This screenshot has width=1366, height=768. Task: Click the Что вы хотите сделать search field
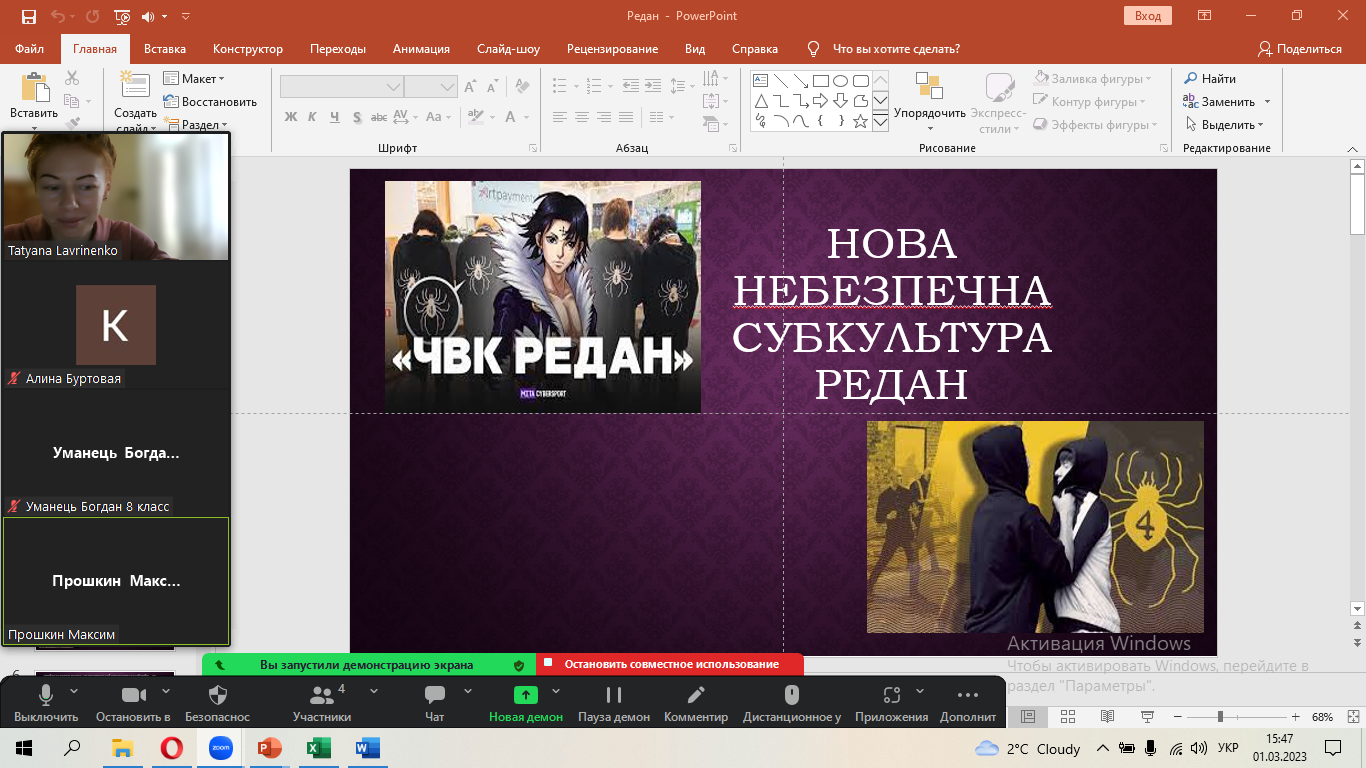coord(896,49)
